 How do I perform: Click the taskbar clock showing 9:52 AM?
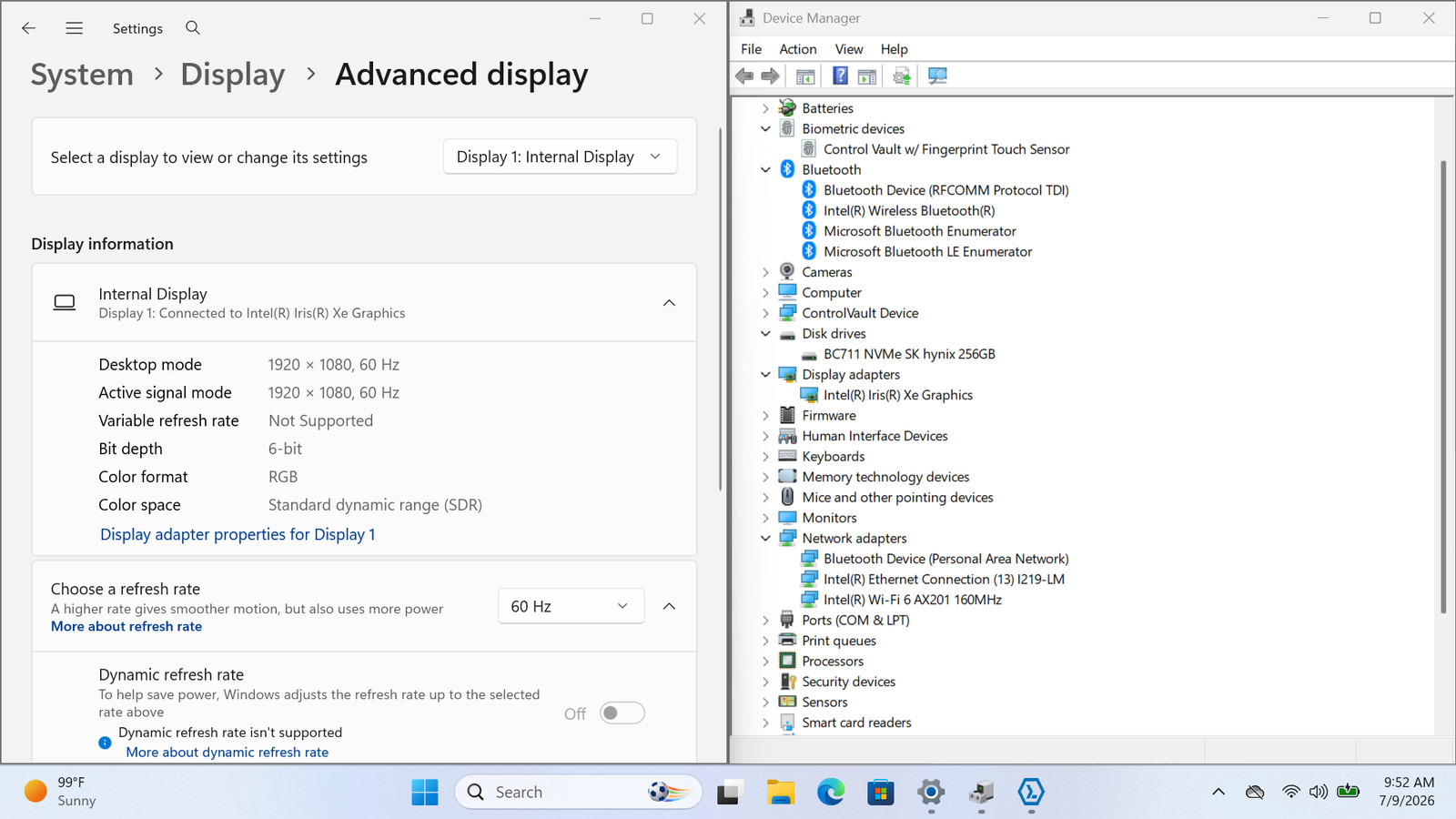pyautogui.click(x=1408, y=792)
